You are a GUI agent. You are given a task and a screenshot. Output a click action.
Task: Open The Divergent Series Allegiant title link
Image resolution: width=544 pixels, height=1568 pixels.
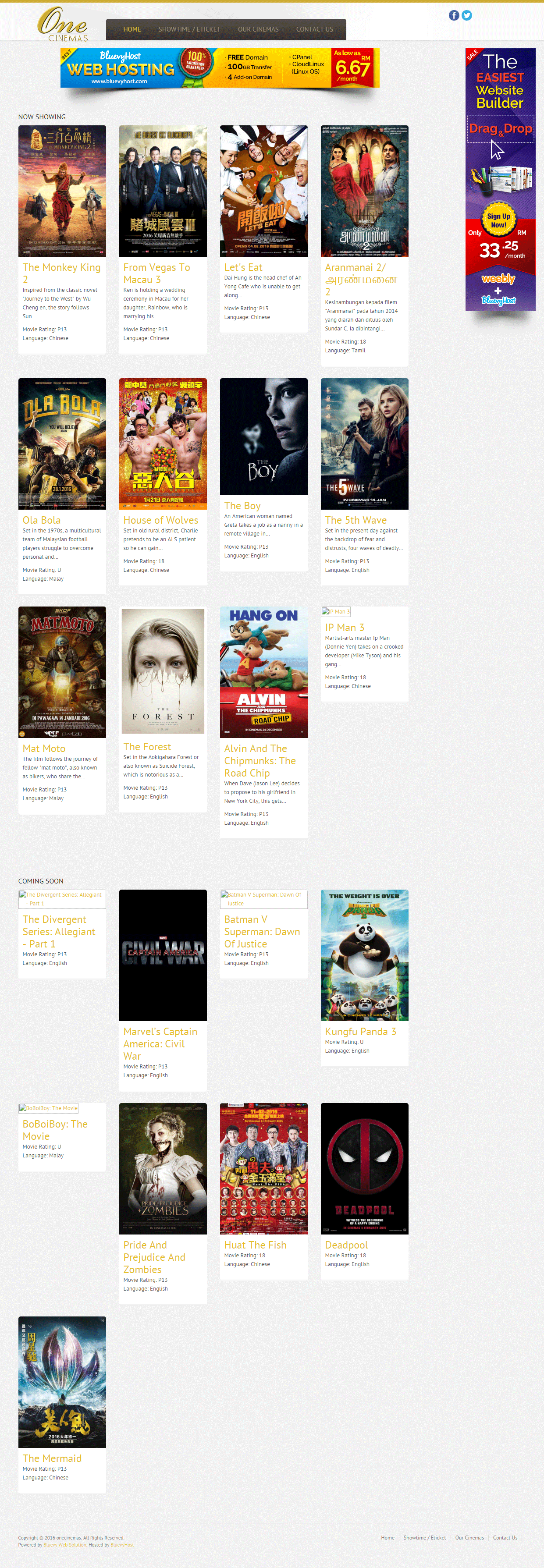(x=59, y=931)
